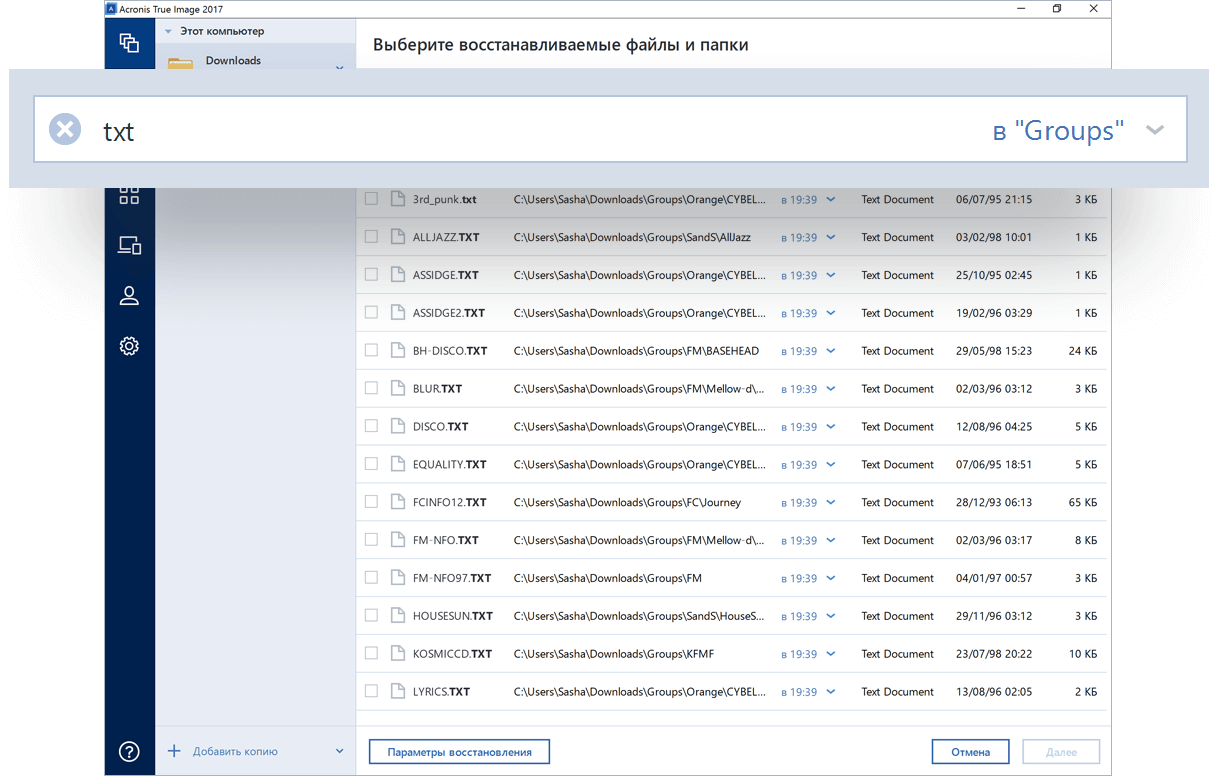The image size is (1219, 776).
Task: Open Add copy dropdown arrow
Action: (339, 751)
